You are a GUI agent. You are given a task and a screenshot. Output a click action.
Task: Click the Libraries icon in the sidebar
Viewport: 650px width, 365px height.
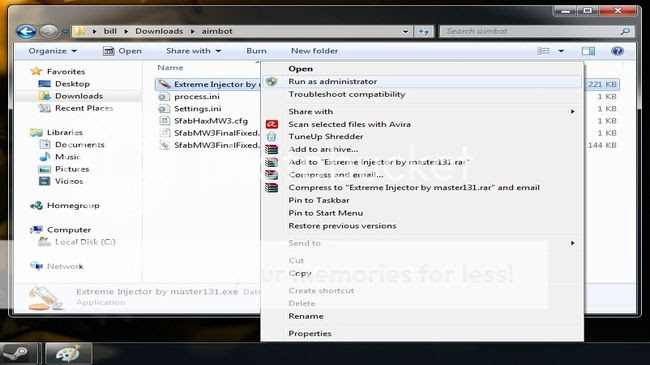point(36,132)
